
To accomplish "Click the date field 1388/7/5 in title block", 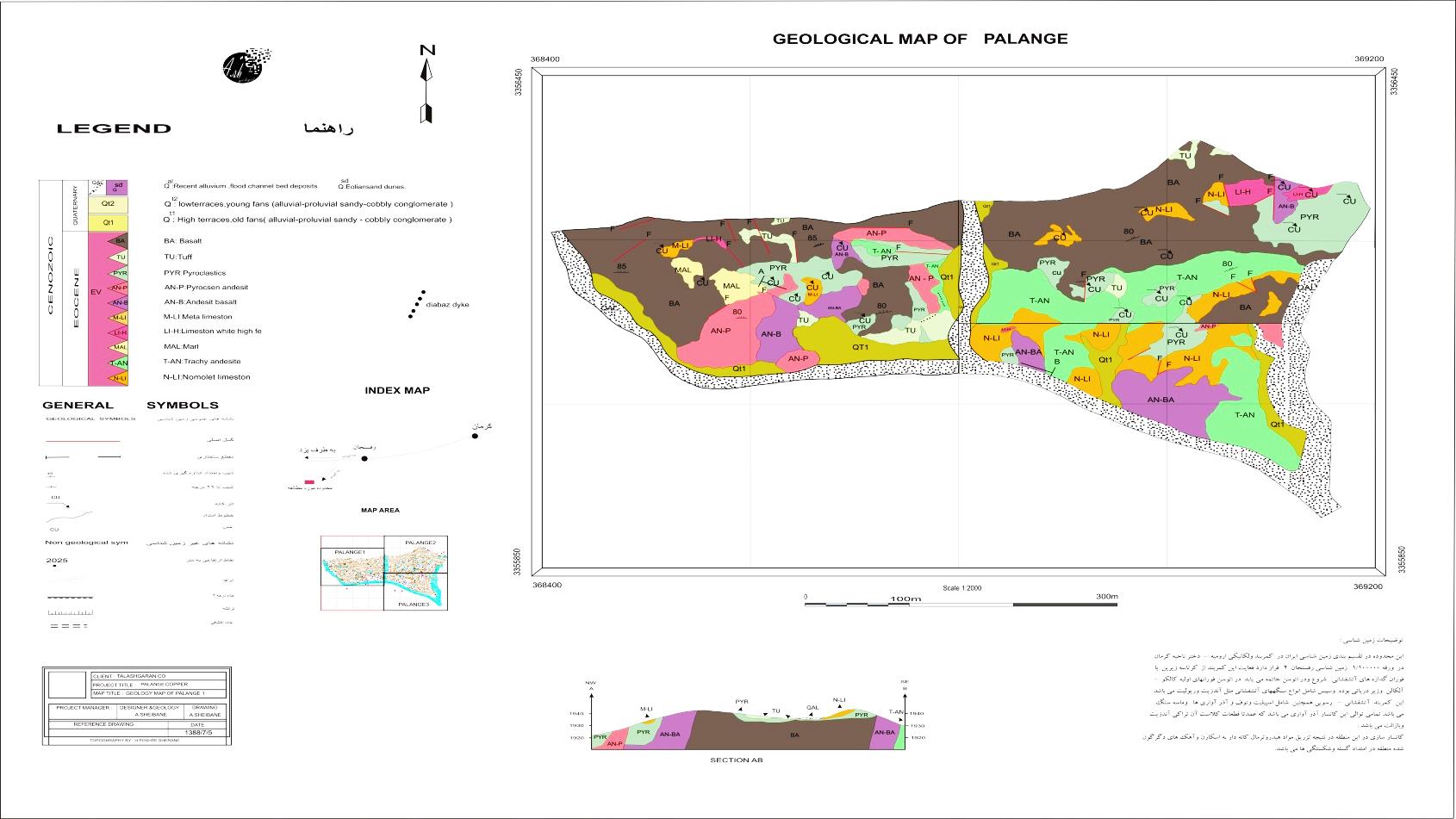I will coord(204,732).
